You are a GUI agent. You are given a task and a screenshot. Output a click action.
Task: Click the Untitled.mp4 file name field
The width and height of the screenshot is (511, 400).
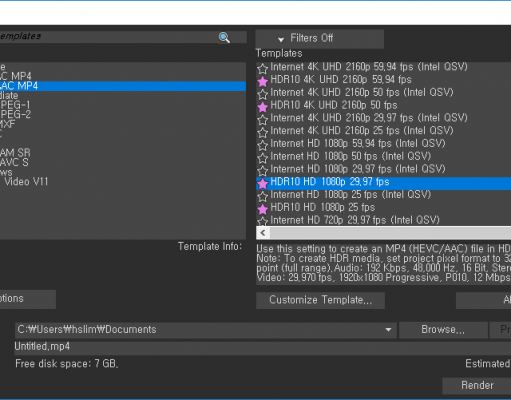[x=263, y=347]
